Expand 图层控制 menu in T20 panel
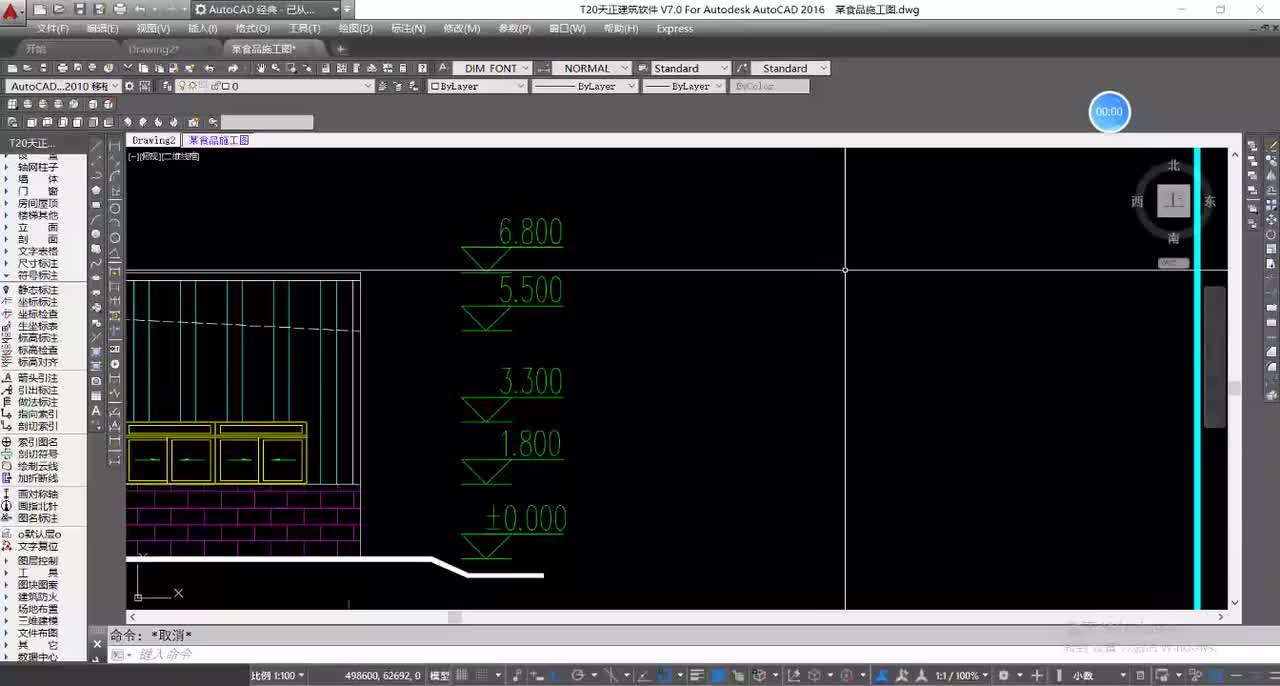The height and width of the screenshot is (686, 1280). tap(37, 561)
